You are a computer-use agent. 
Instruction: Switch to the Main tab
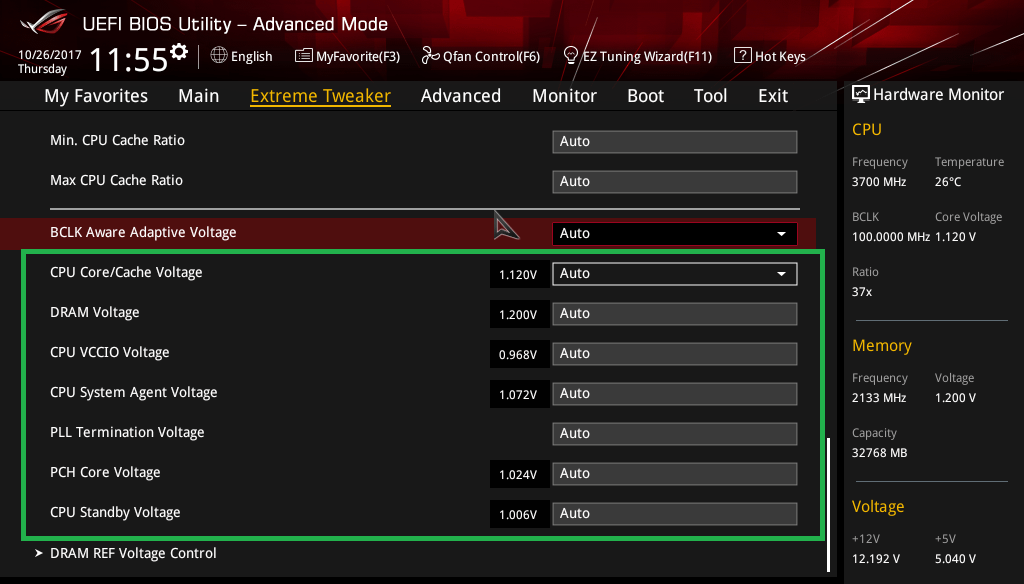pos(199,96)
